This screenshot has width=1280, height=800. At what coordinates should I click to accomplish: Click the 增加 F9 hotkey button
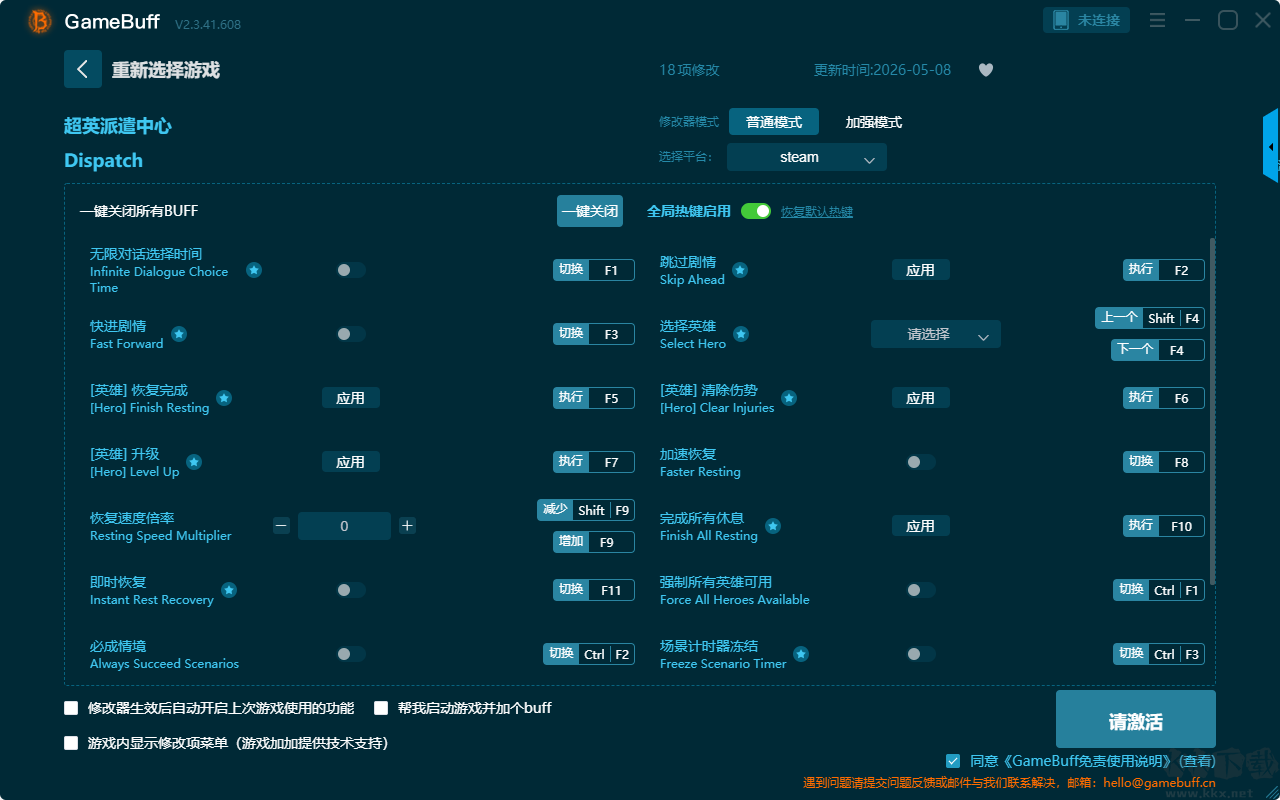pyautogui.click(x=594, y=542)
